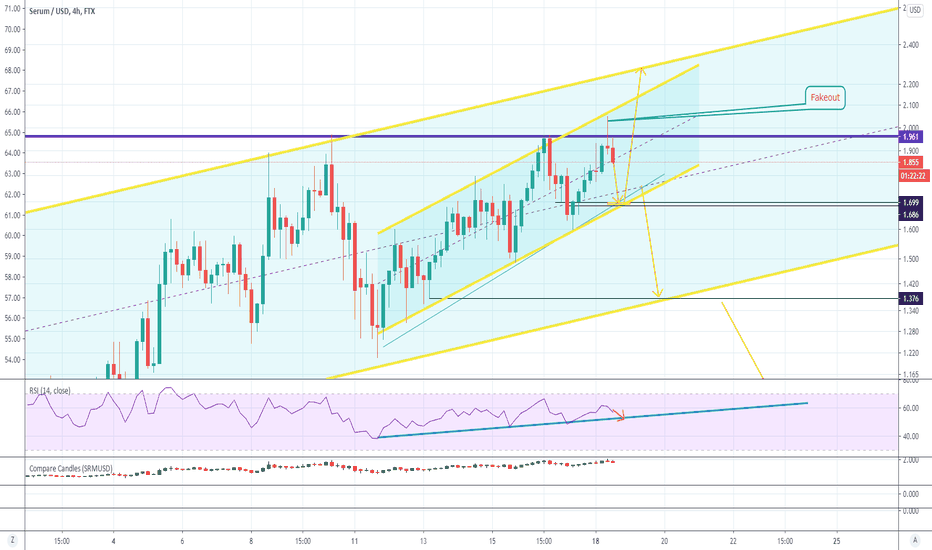The image size is (932, 550).
Task: Click the 1.686 price level label
Action: point(911,215)
